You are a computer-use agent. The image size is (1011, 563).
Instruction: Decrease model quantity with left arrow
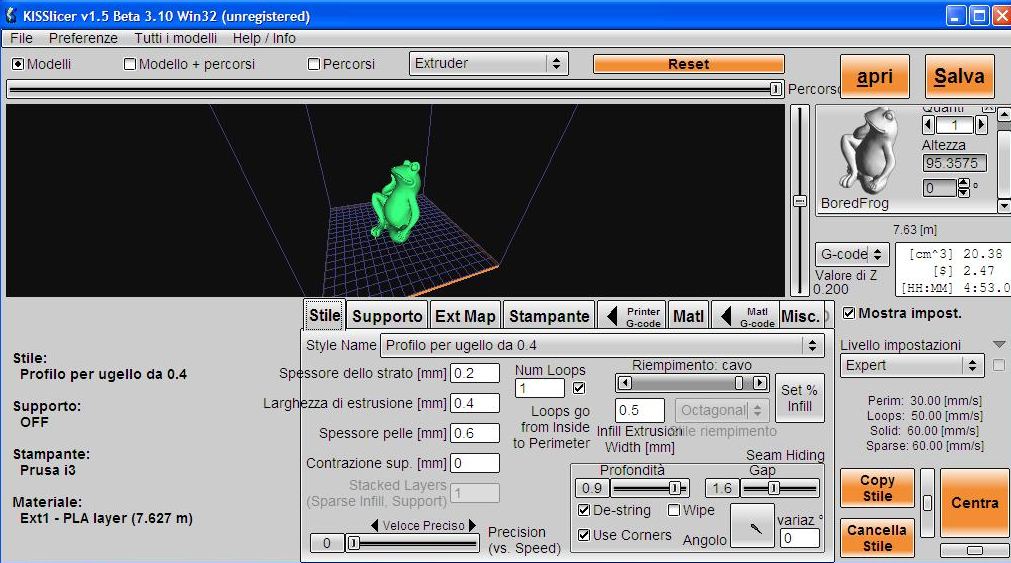(928, 125)
